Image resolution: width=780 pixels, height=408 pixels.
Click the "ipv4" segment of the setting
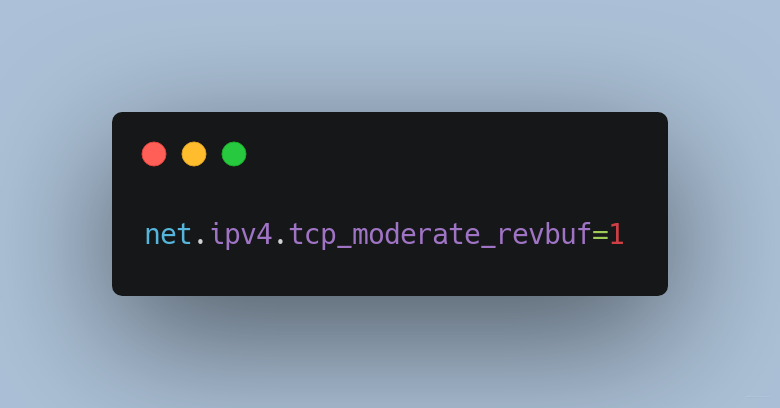click(x=241, y=234)
